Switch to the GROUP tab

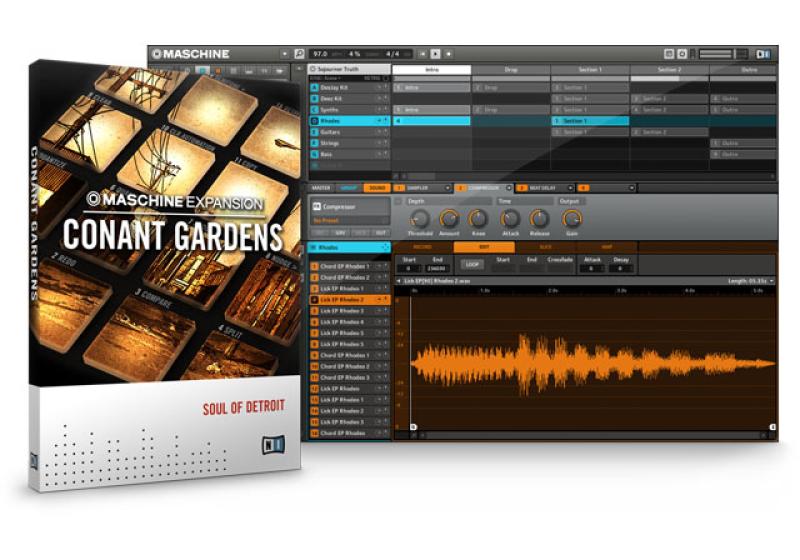tap(349, 188)
